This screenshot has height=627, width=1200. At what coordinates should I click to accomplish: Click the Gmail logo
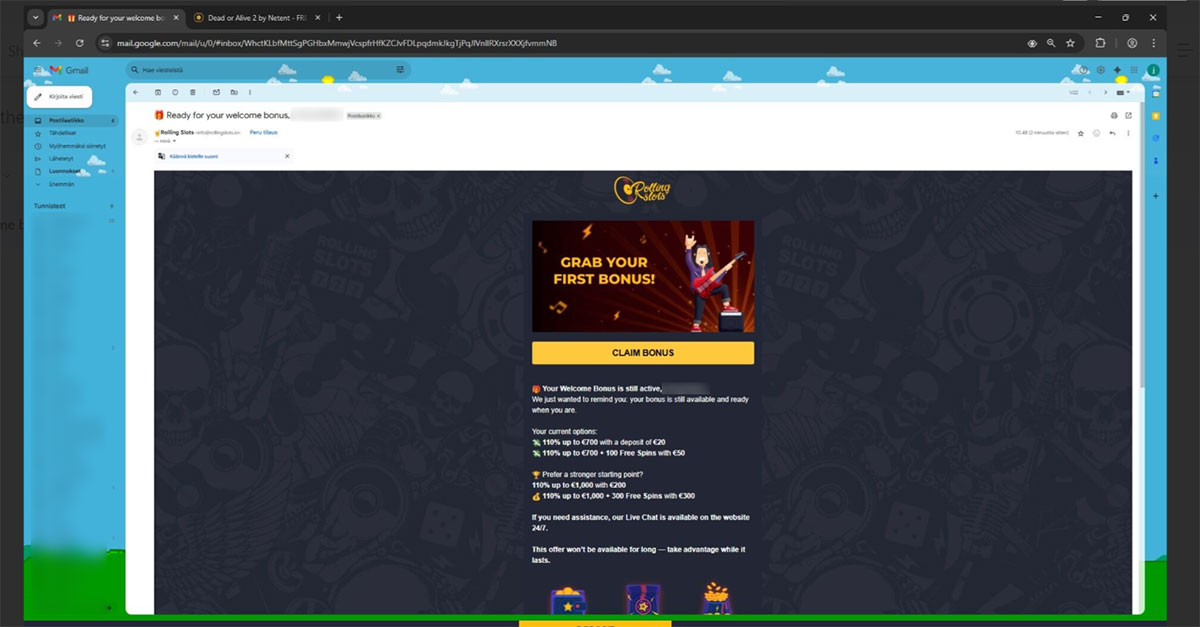pos(70,70)
